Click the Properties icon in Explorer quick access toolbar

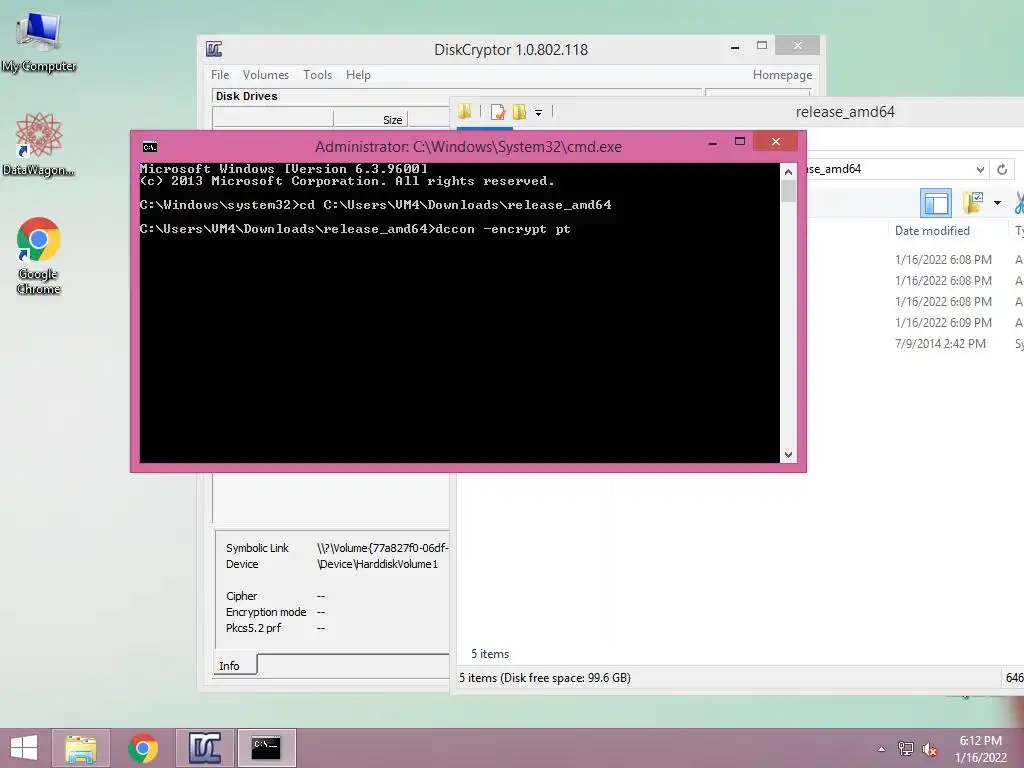click(x=498, y=112)
